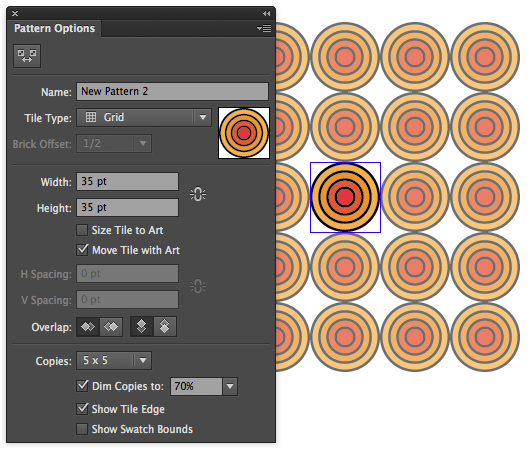Activate the Pattern Tile Tool icon
Viewport: 531px width, 449px height.
27,56
